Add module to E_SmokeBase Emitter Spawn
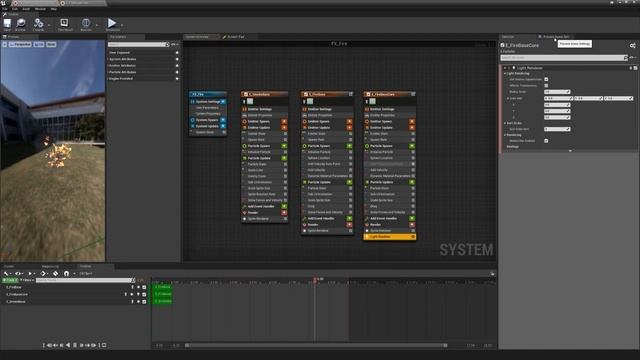The image size is (640, 360). (x=284, y=122)
